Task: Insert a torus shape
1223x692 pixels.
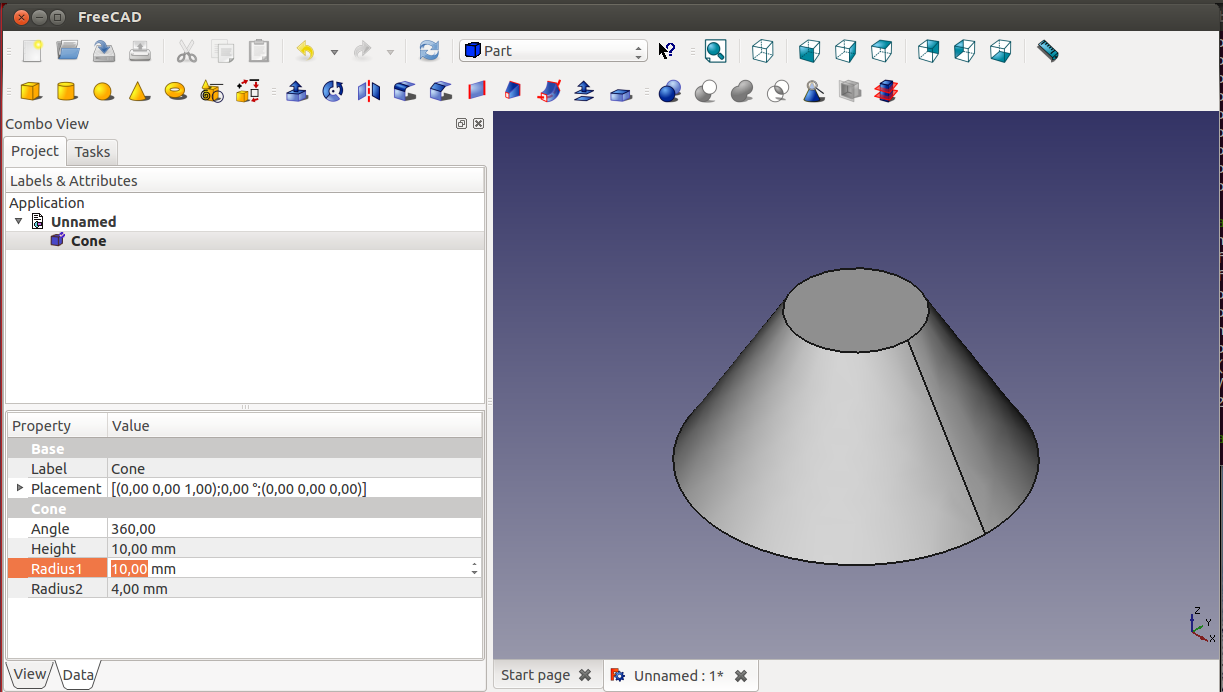Action: pyautogui.click(x=175, y=92)
